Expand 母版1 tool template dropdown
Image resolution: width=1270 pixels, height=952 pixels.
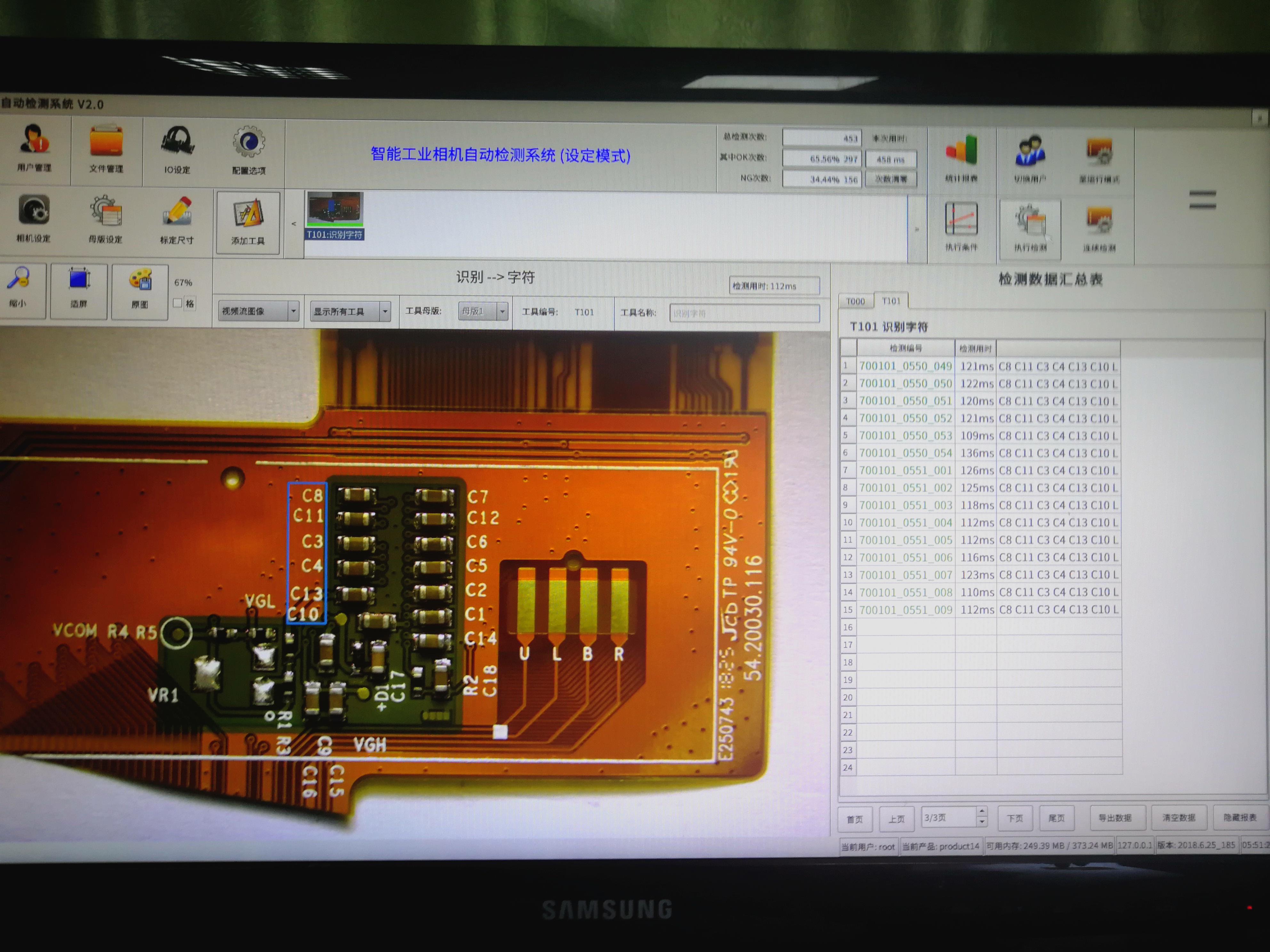[502, 312]
